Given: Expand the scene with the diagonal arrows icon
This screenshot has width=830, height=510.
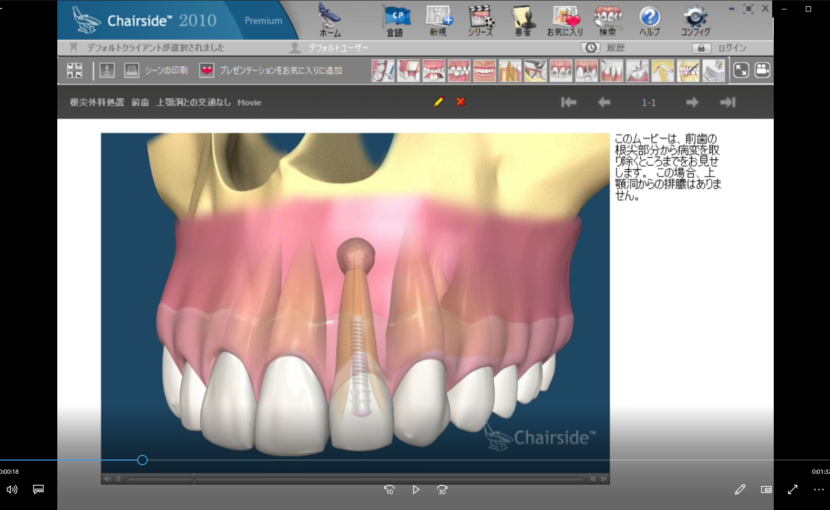Looking at the screenshot, I should pyautogui.click(x=741, y=70).
